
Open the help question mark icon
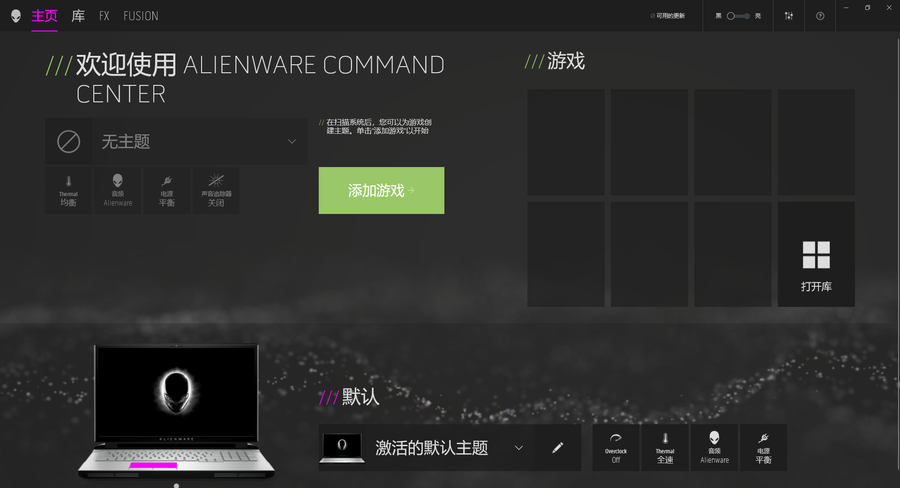pos(820,16)
